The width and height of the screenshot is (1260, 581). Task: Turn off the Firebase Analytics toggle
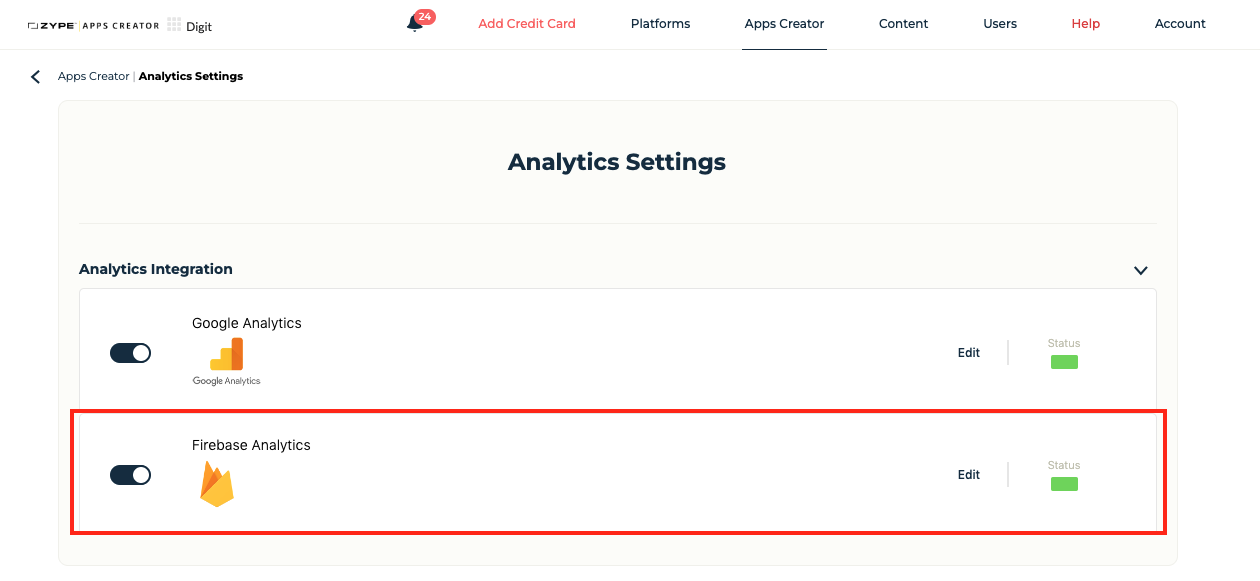click(x=130, y=475)
